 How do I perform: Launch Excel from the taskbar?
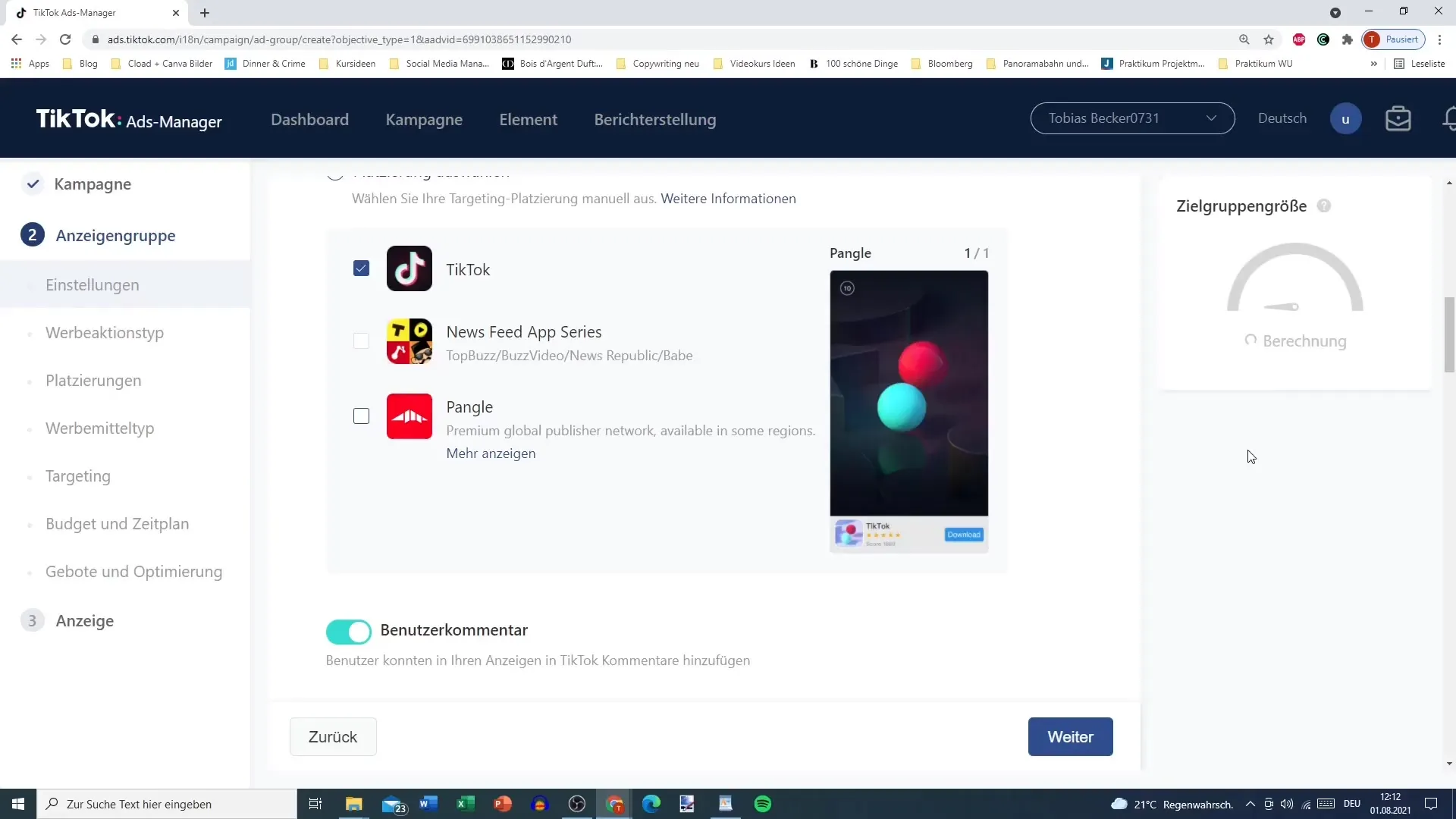tap(465, 804)
